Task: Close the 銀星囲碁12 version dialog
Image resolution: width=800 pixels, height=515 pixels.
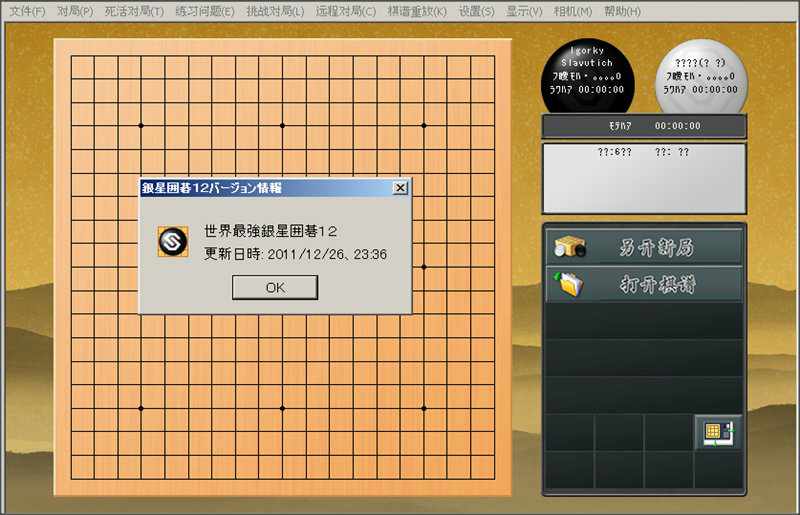Action: 401,188
